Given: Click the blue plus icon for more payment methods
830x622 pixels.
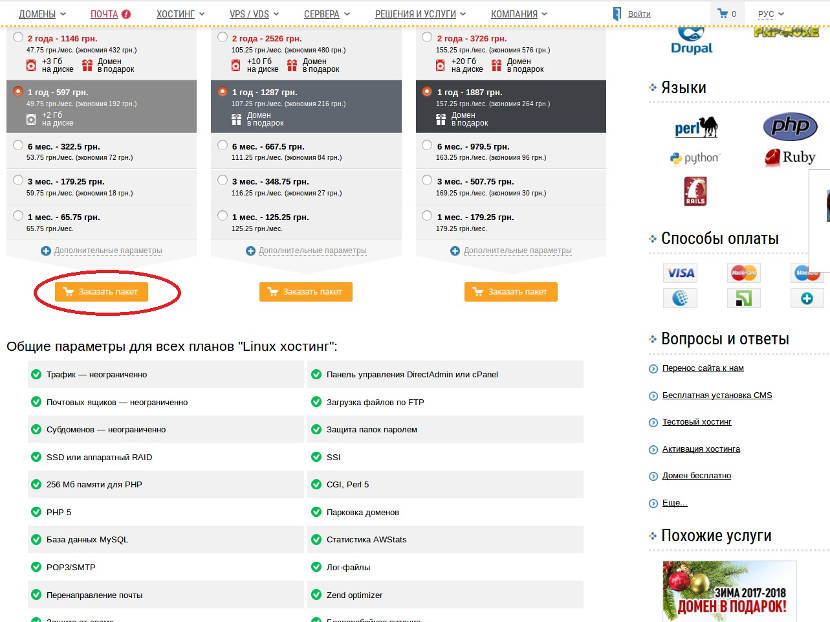Looking at the screenshot, I should (807, 298).
